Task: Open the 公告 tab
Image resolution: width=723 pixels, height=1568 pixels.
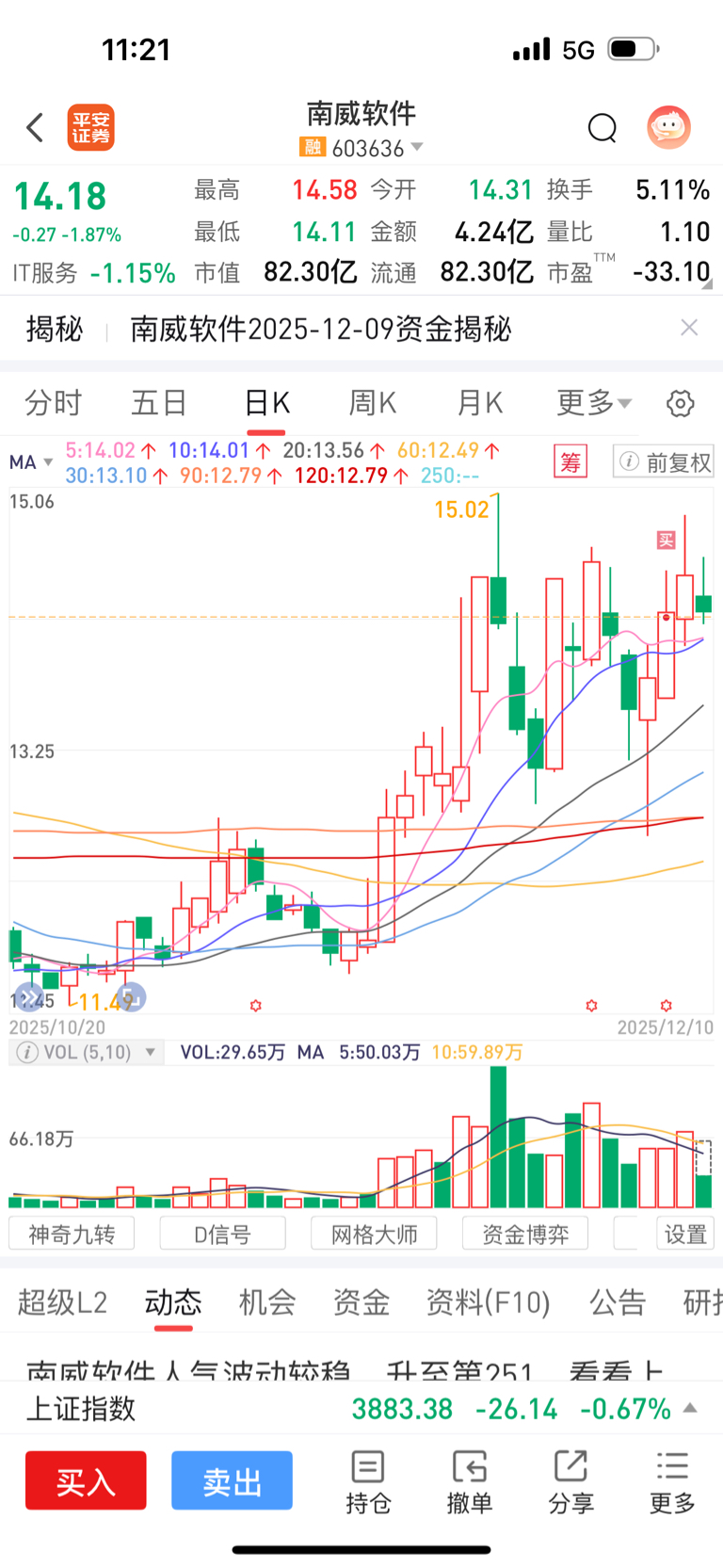Action: tap(618, 1302)
